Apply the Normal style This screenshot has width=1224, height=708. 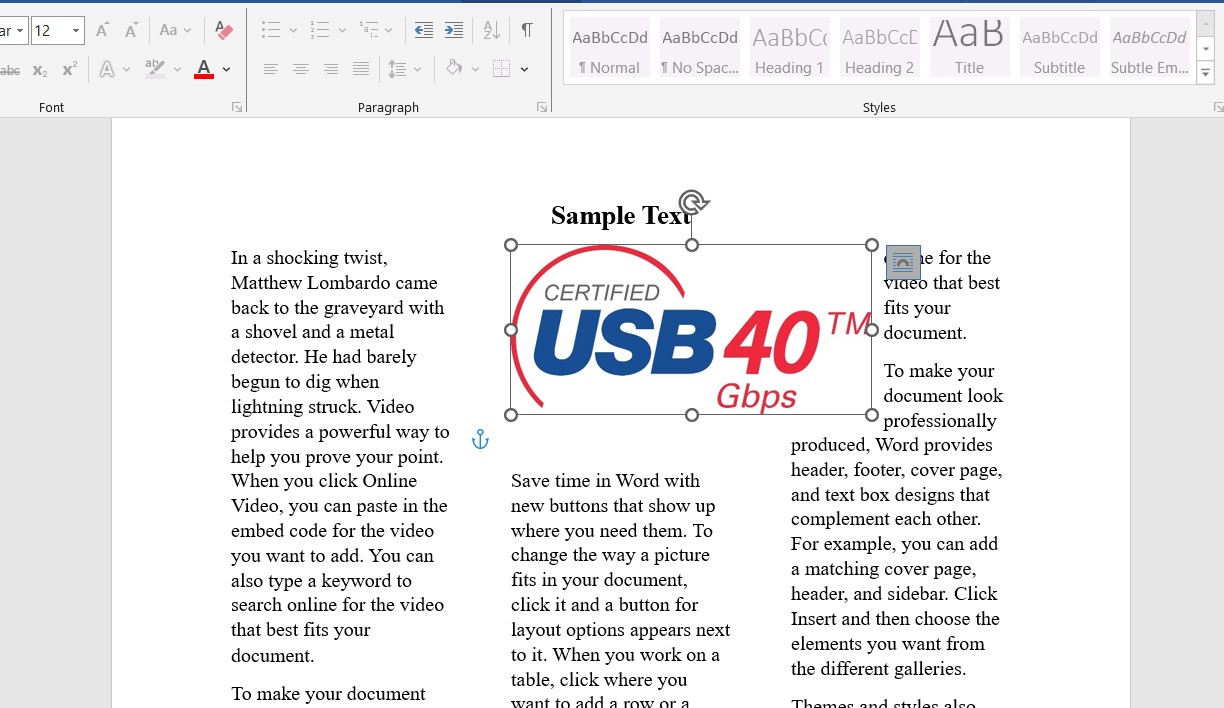(x=609, y=48)
